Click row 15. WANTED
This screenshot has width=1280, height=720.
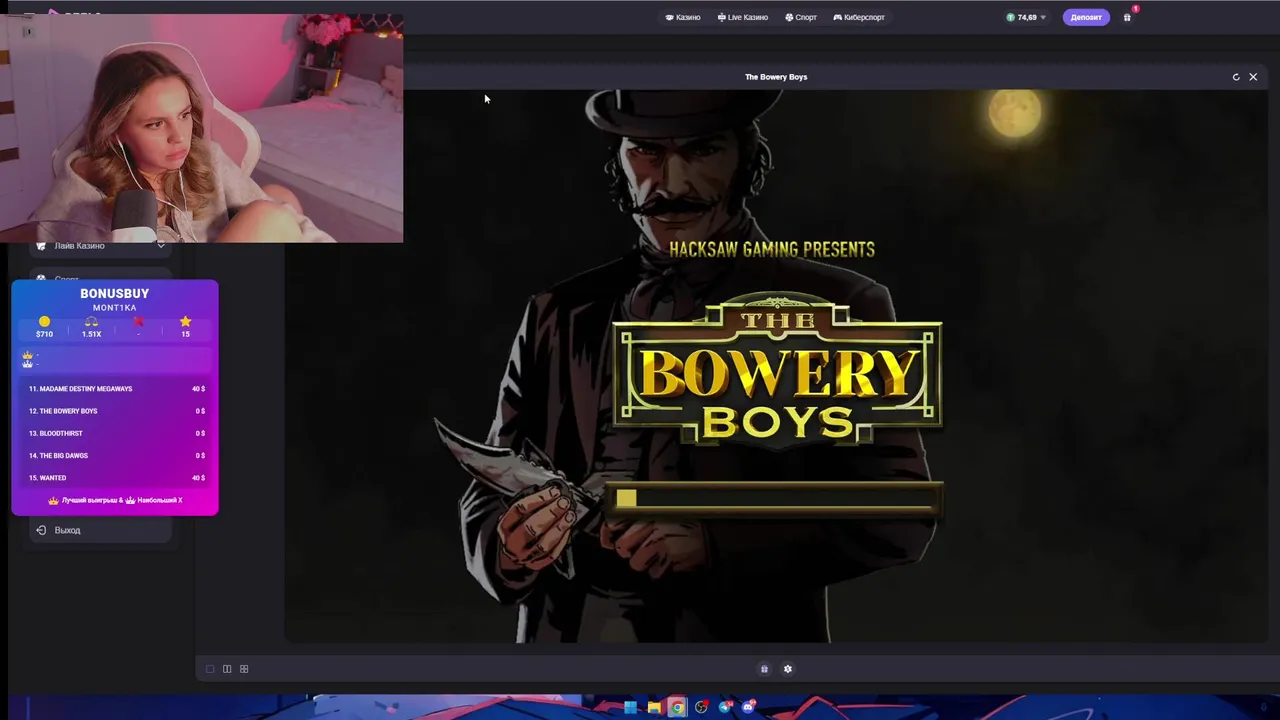click(x=116, y=478)
